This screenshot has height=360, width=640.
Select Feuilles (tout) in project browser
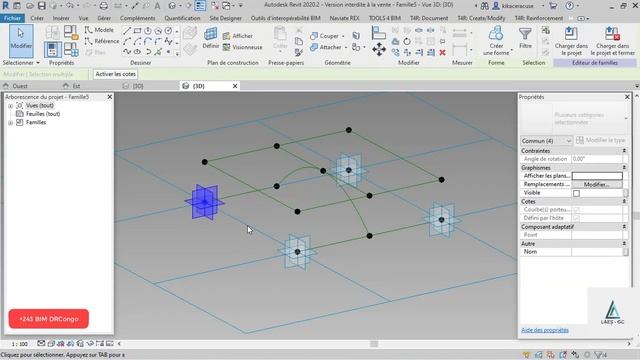pos(43,114)
